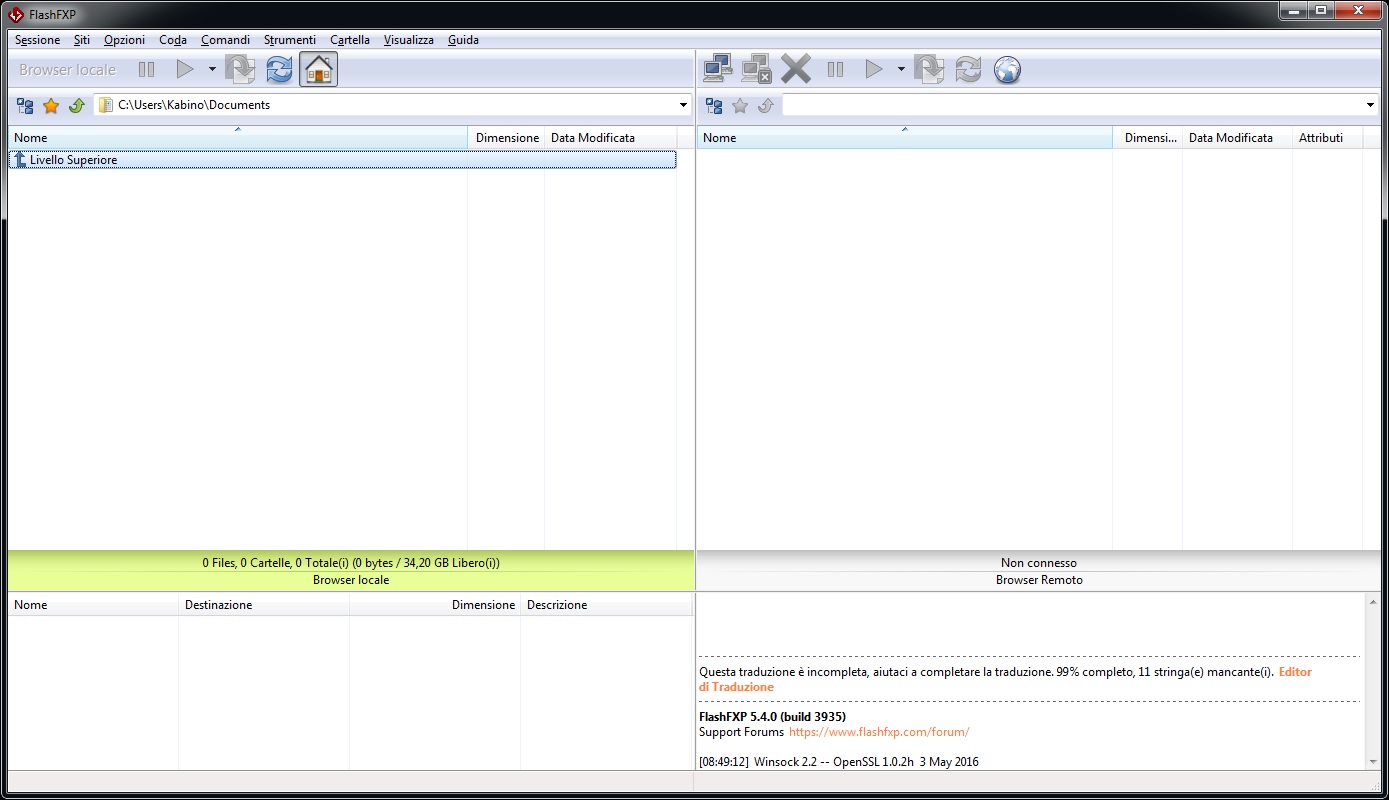Refresh the remote browser pane
The width and height of the screenshot is (1389, 800).
968,69
